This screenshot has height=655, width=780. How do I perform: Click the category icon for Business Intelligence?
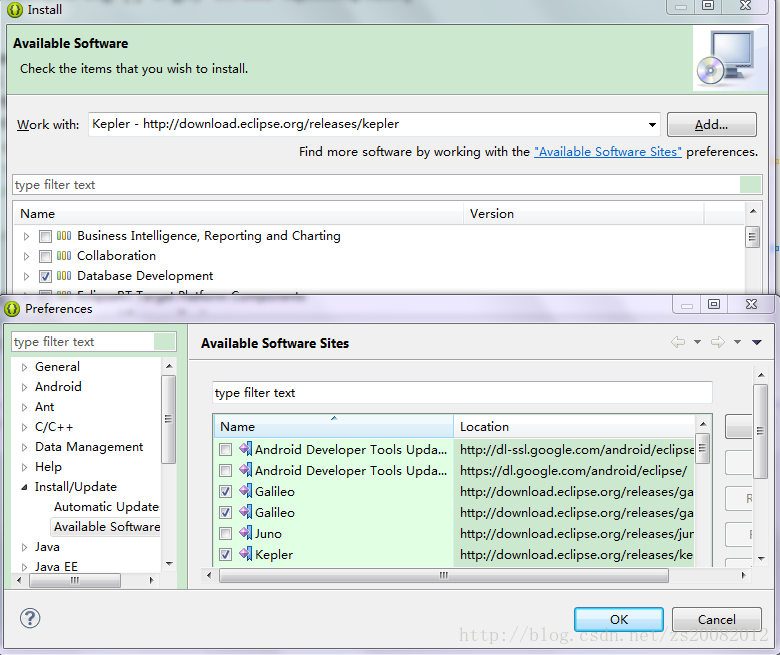click(x=64, y=236)
